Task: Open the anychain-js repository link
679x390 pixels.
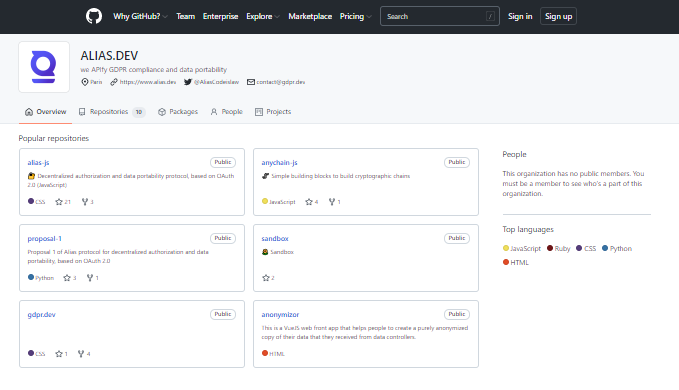Action: point(279,163)
